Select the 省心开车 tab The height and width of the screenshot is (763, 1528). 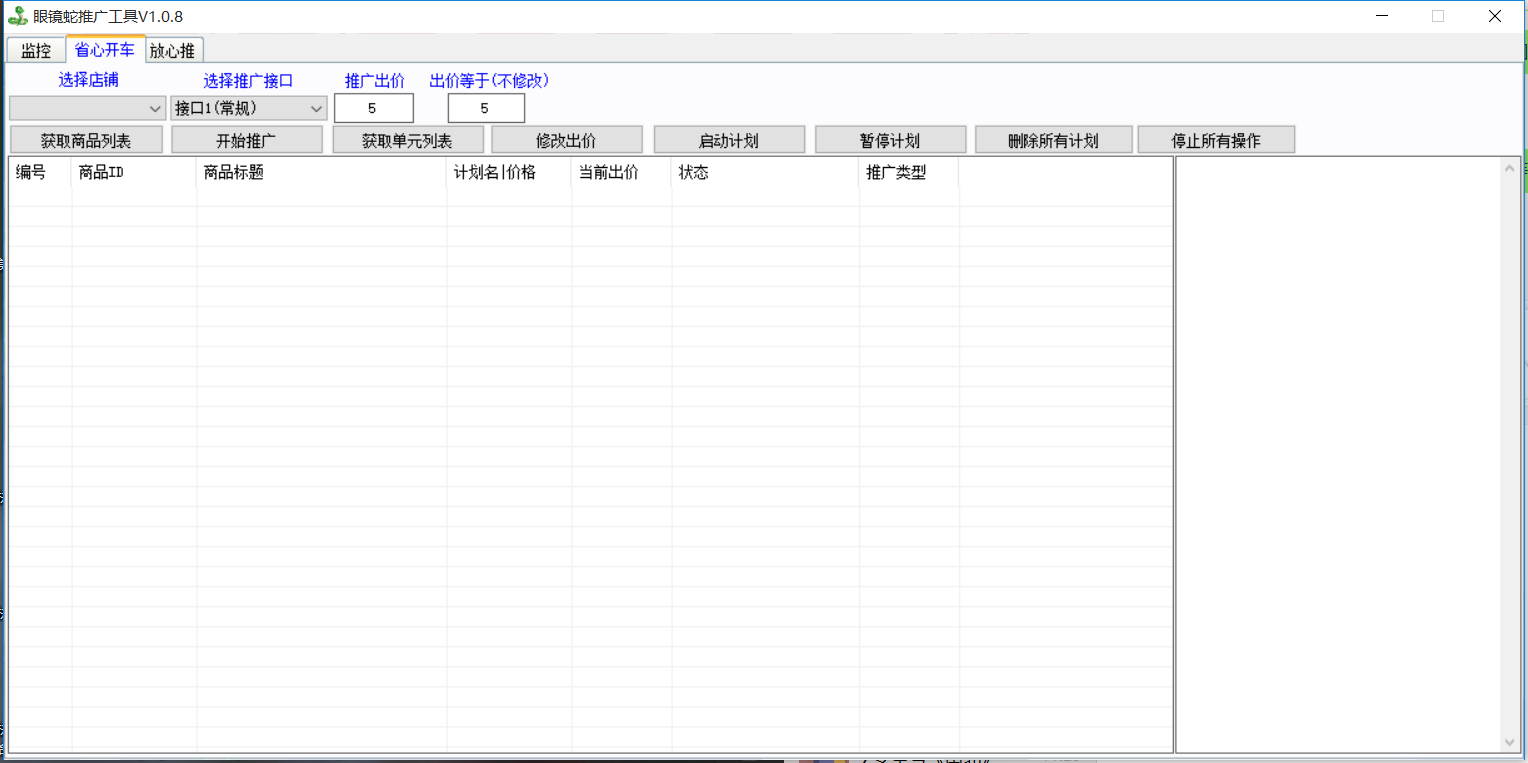[105, 49]
